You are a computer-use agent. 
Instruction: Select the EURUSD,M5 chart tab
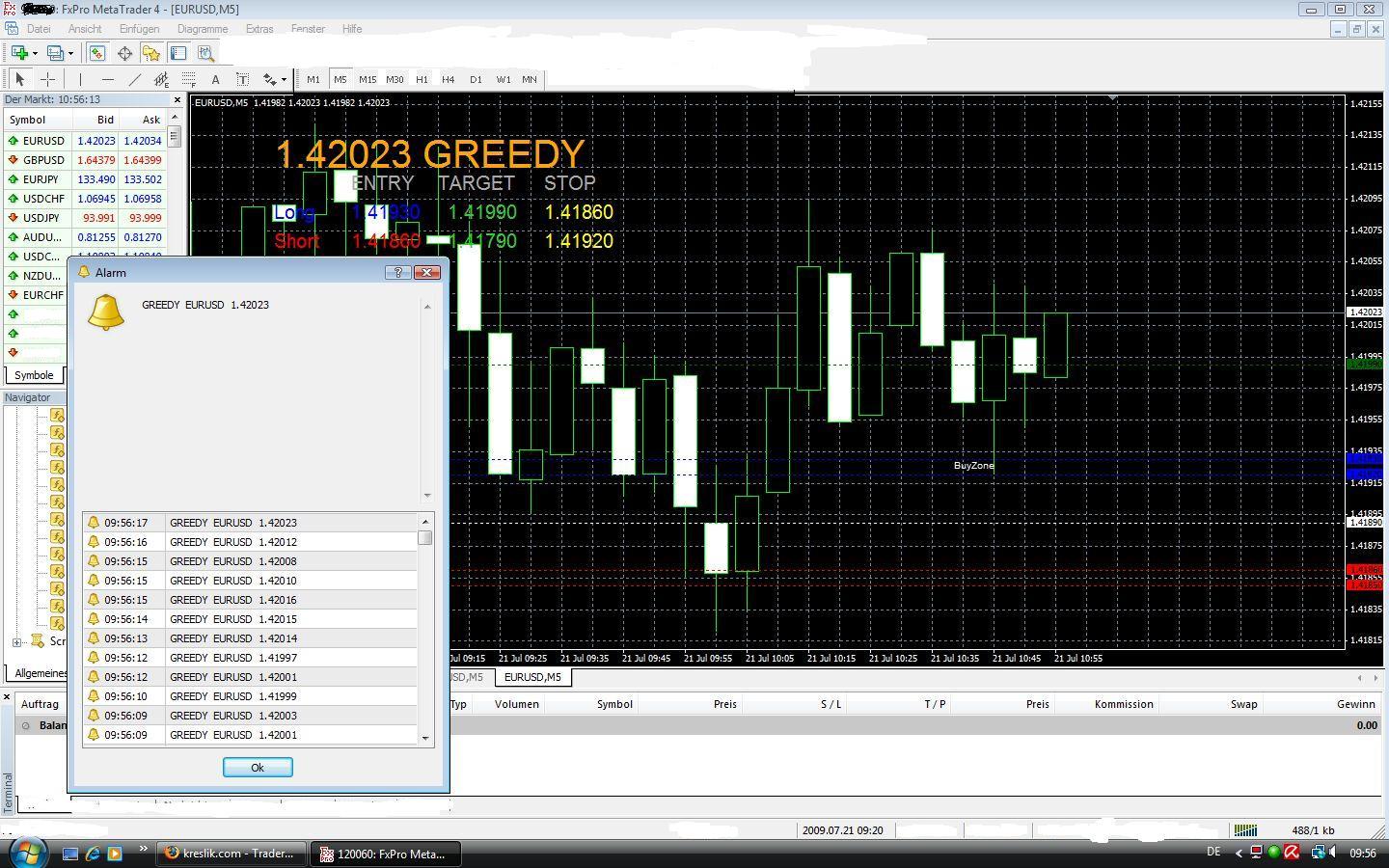pos(532,677)
